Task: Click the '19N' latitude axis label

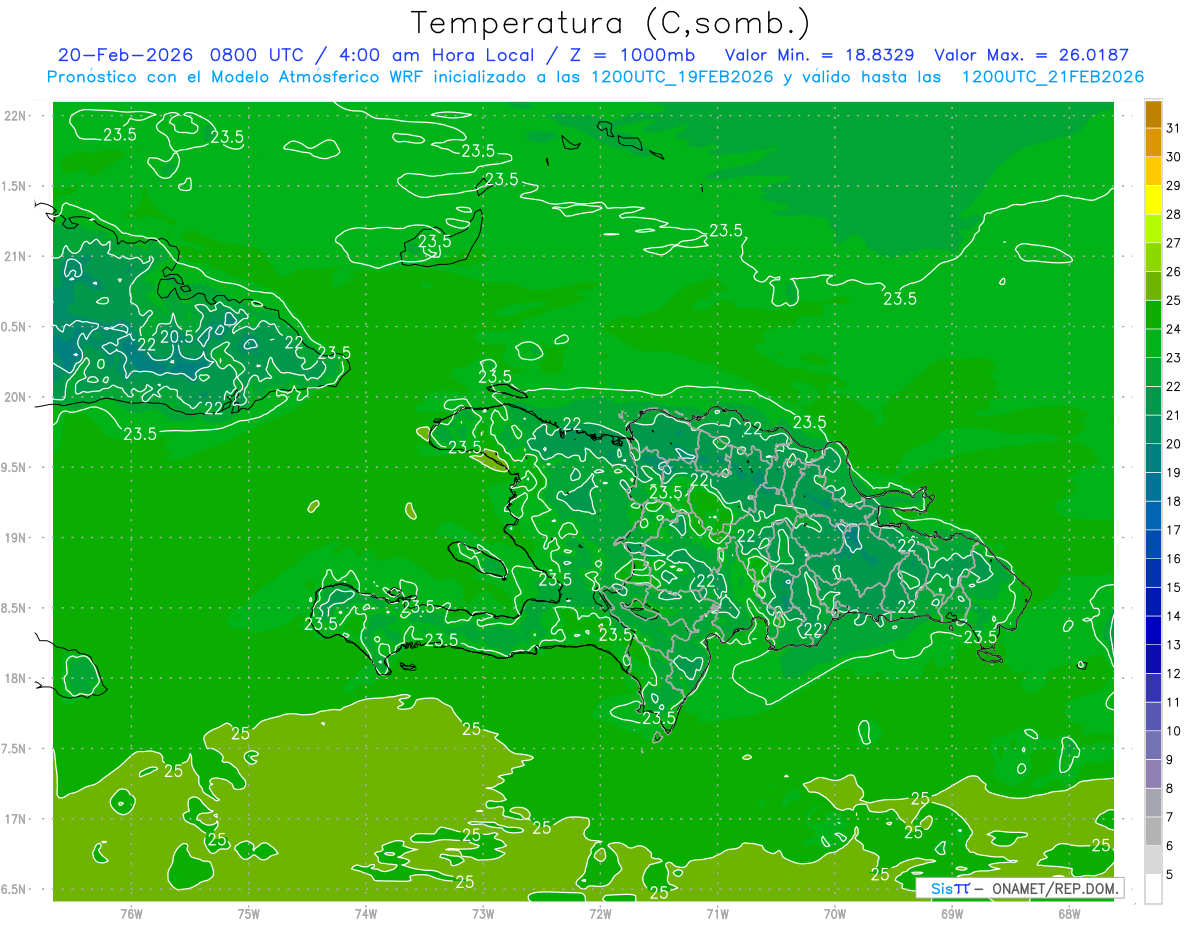Action: pyautogui.click(x=17, y=538)
